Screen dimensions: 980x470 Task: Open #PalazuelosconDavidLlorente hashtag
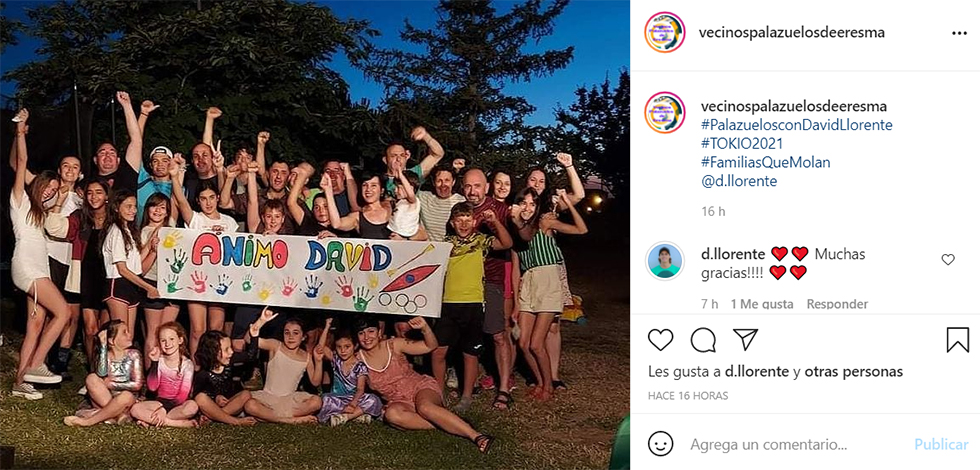point(797,124)
